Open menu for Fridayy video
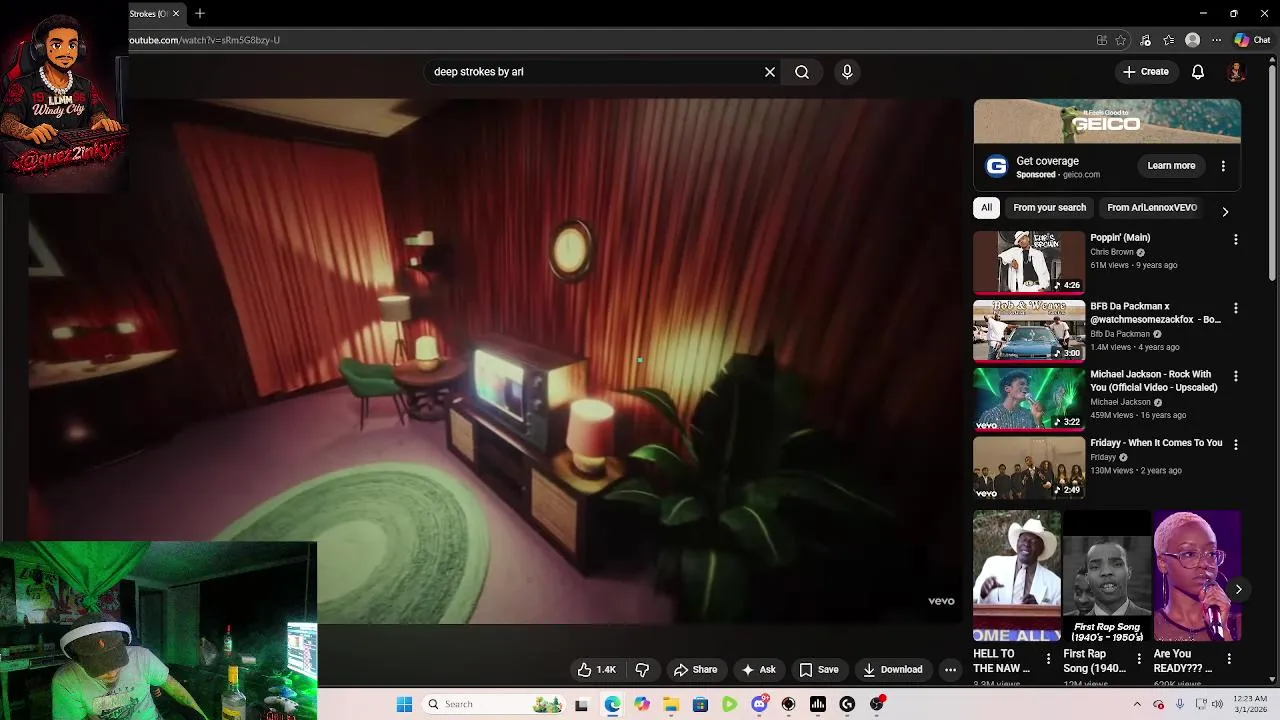This screenshot has height=720, width=1280. point(1235,444)
